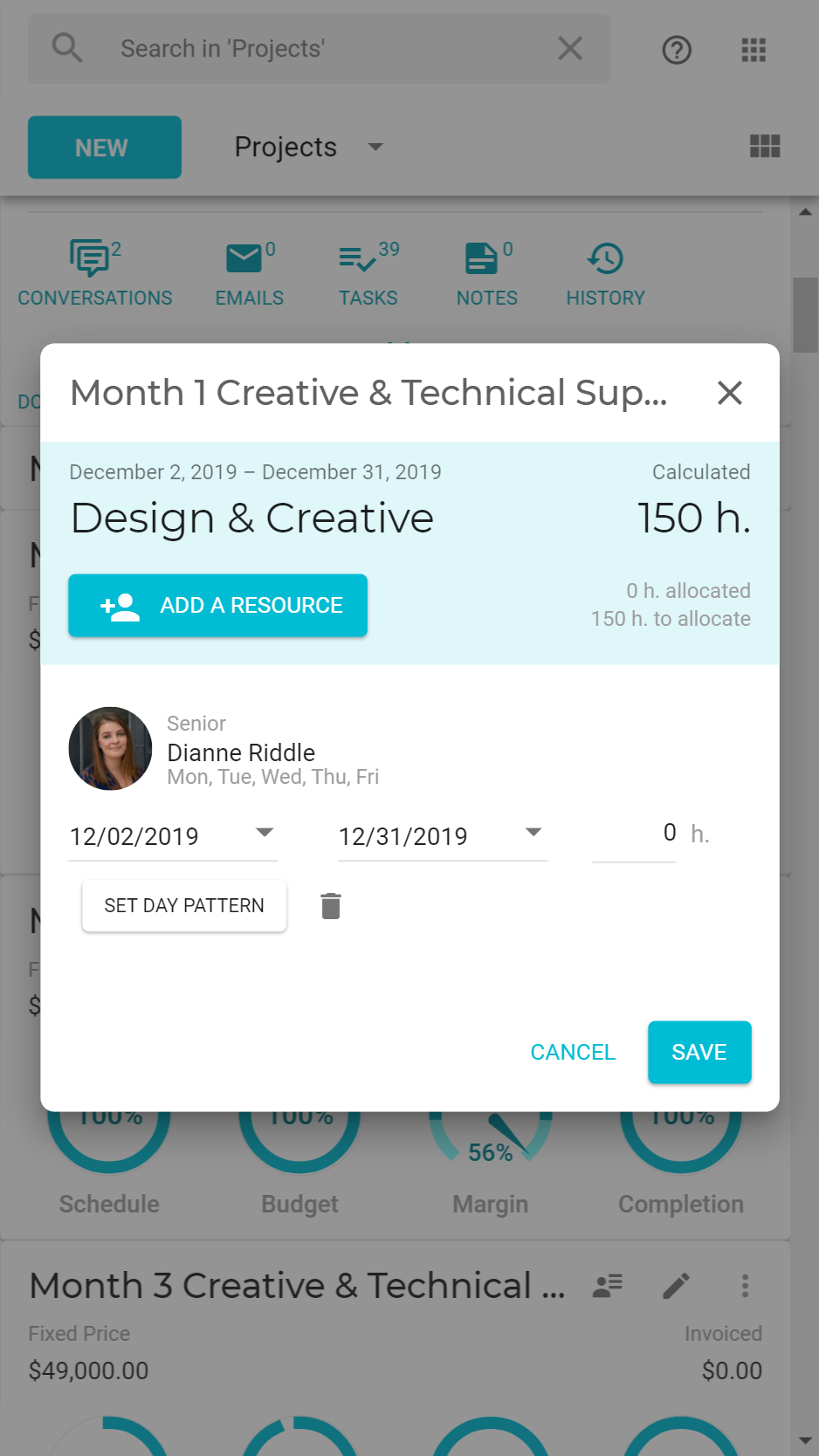Screen dimensions: 819x1456
Task: Open the Tasks tab
Action: pyautogui.click(x=368, y=274)
